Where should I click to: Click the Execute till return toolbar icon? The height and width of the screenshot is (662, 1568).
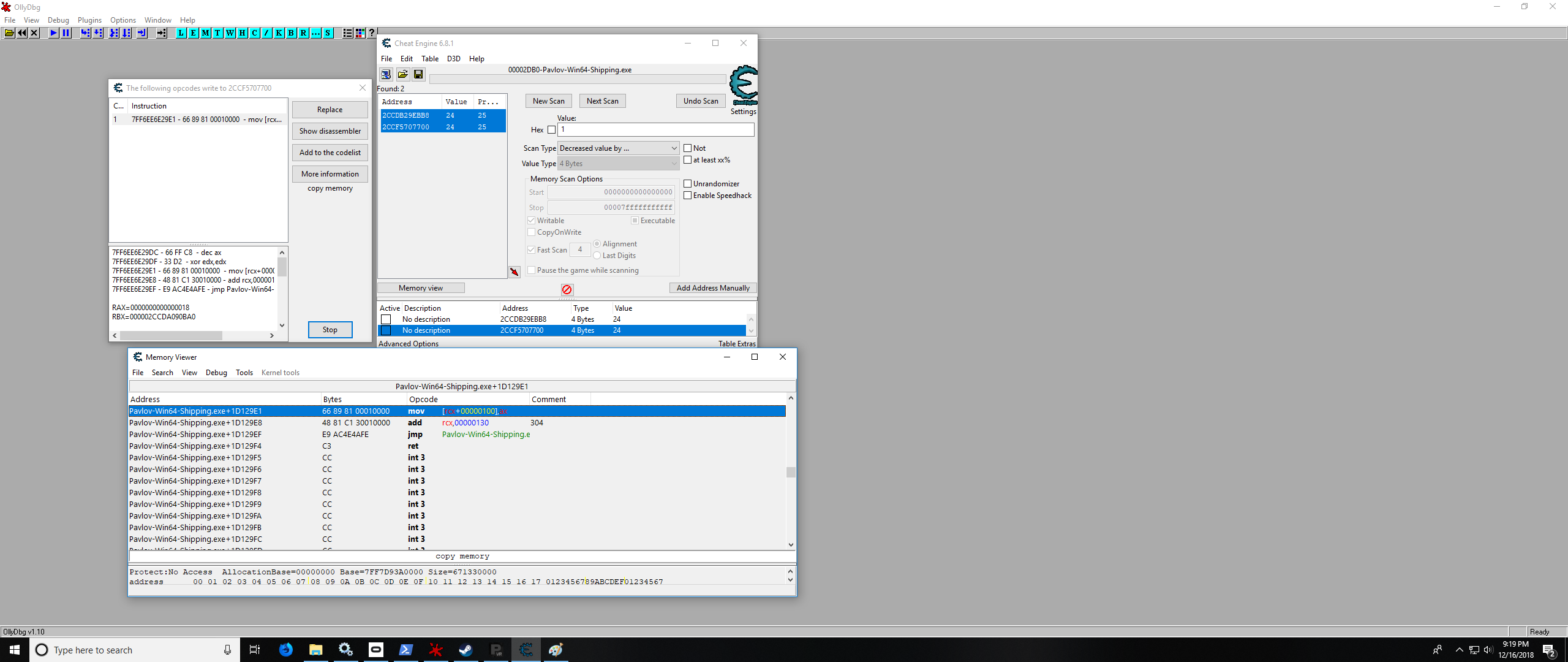click(x=142, y=33)
